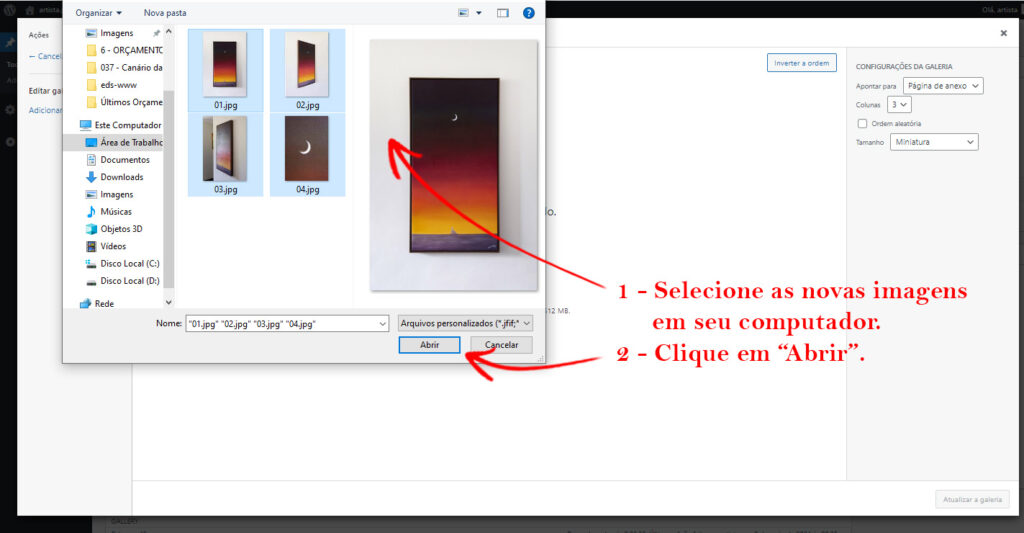The image size is (1024, 533).
Task: Select the 01.jpg thumbnail
Action: pos(225,70)
